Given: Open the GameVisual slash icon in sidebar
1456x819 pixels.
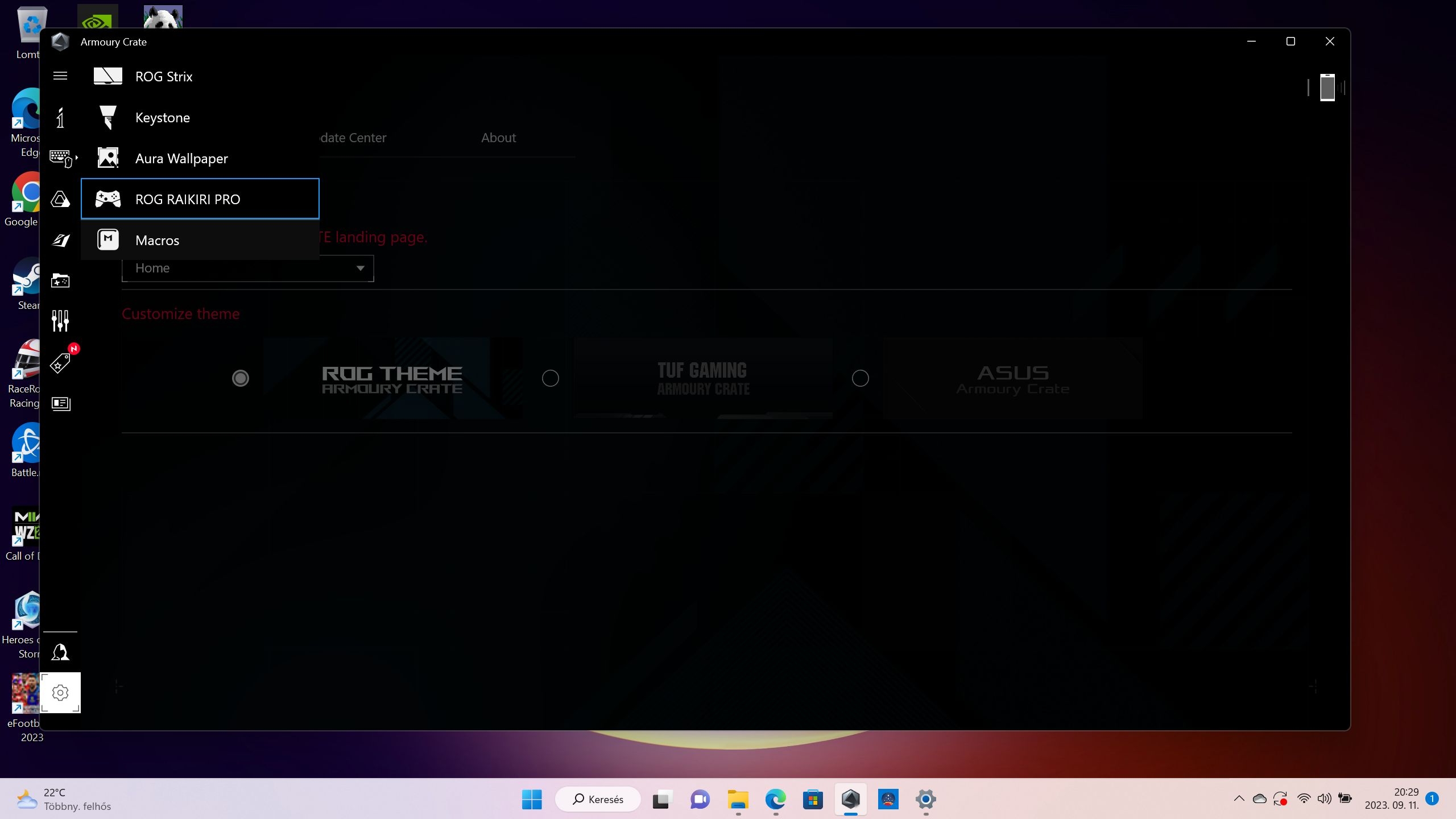Looking at the screenshot, I should (60, 240).
